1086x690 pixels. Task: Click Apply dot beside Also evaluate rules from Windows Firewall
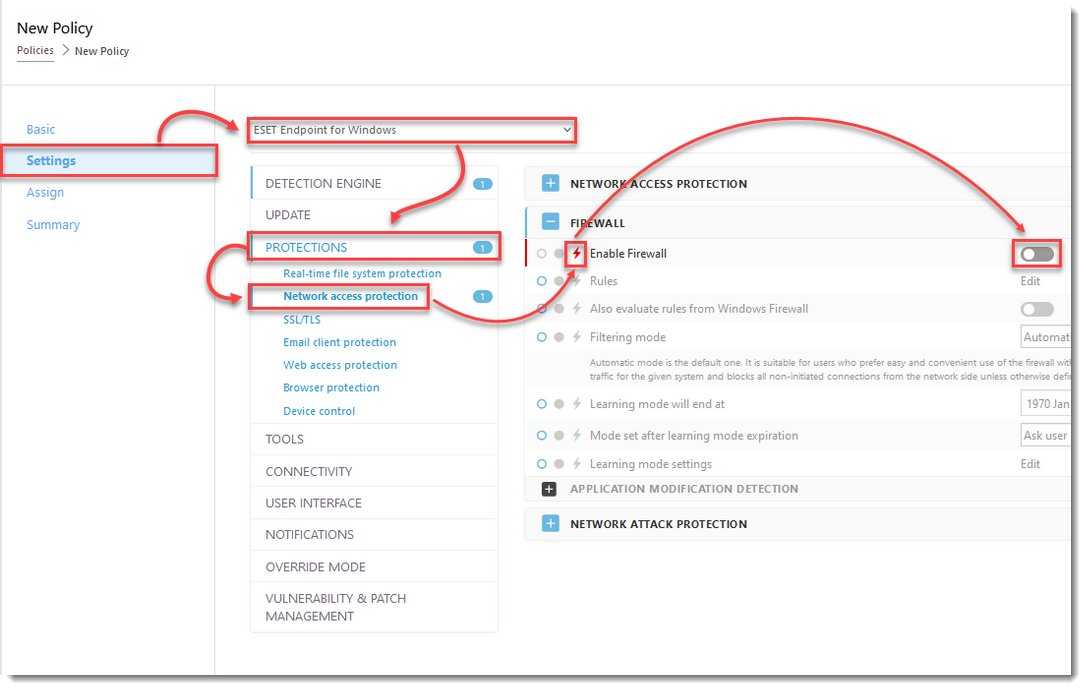pyautogui.click(x=559, y=308)
